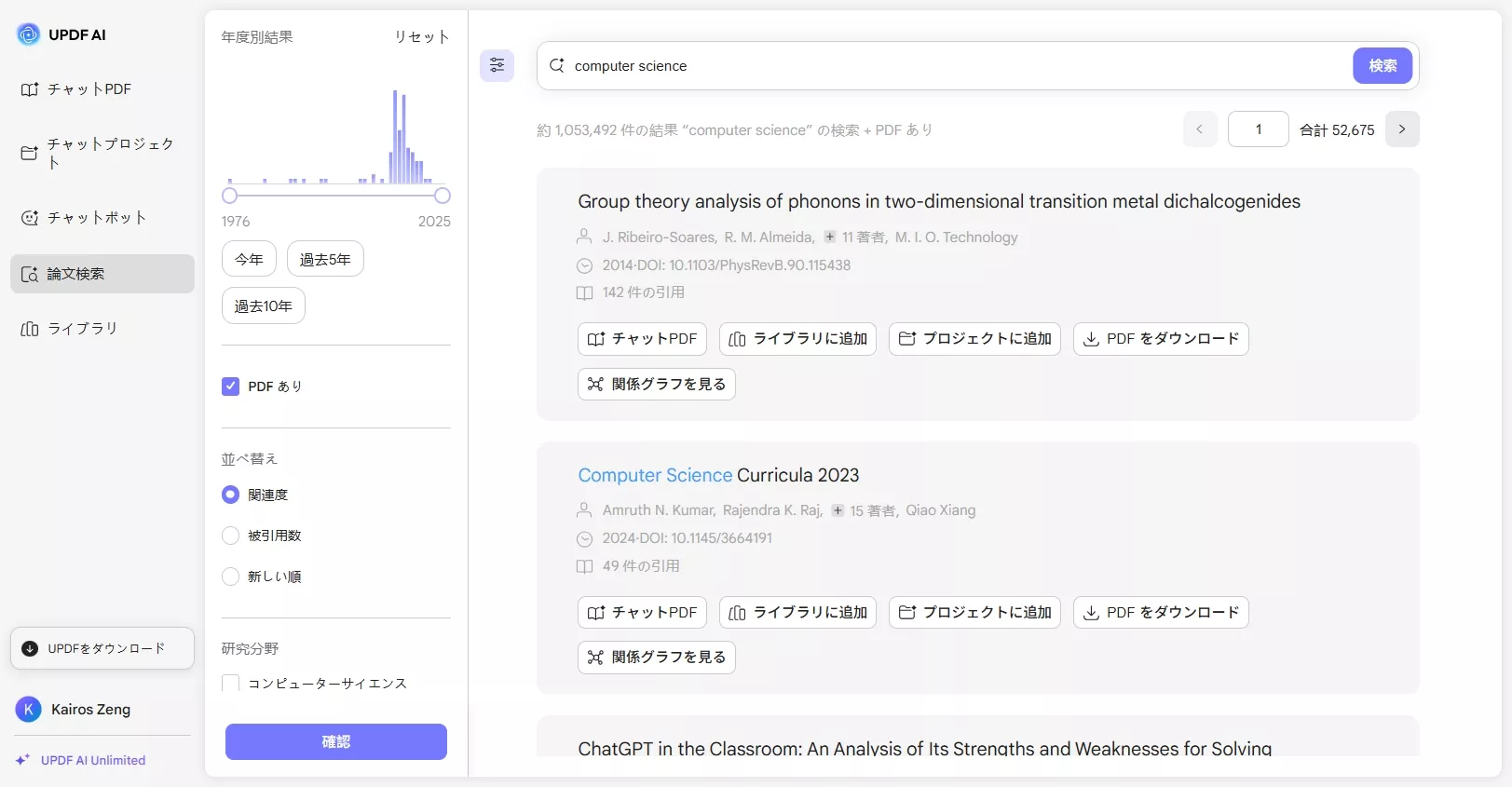
Task: Filter results to 今年
Action: point(249,259)
